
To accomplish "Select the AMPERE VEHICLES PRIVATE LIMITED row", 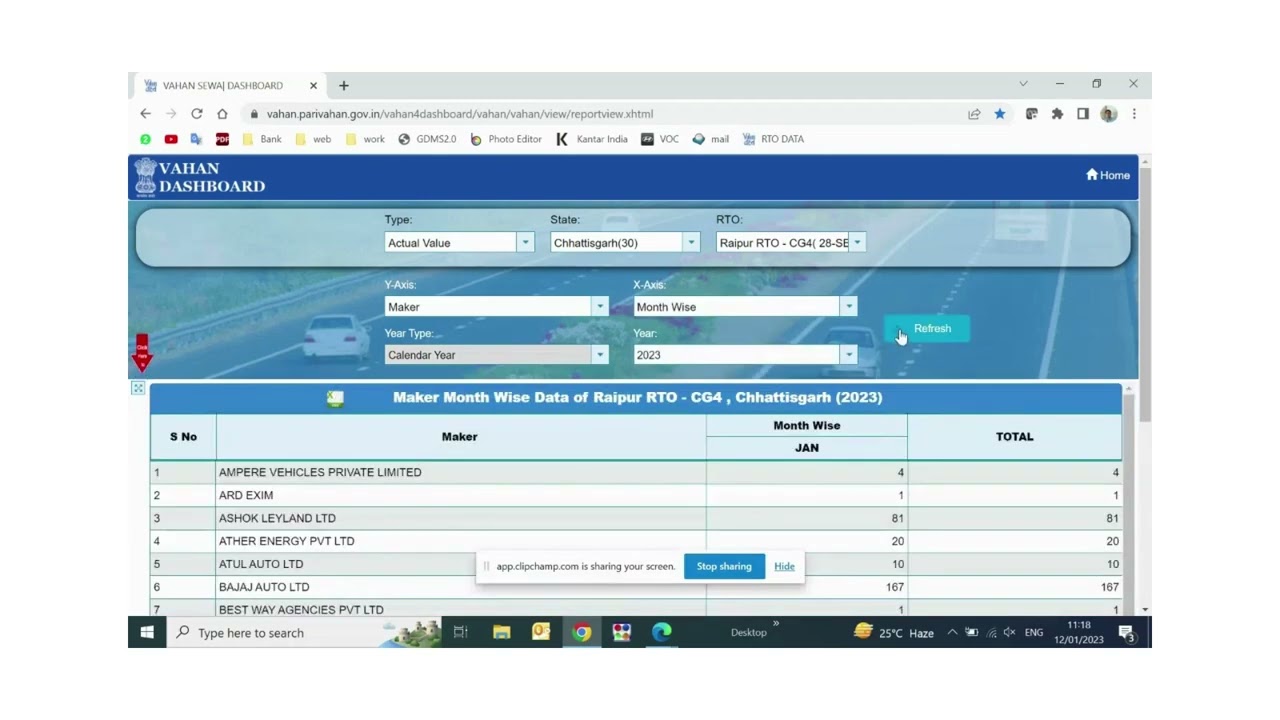I will (x=636, y=472).
